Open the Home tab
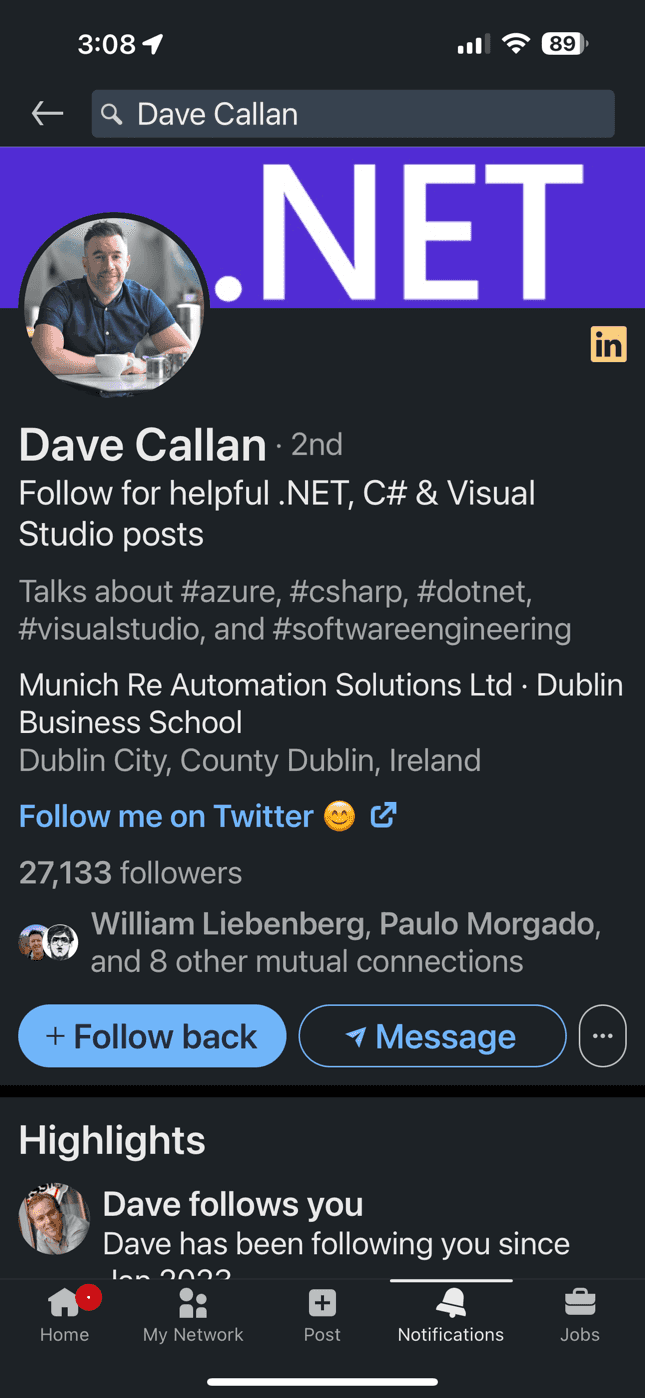Viewport: 645px width, 1398px height. tap(64, 1314)
